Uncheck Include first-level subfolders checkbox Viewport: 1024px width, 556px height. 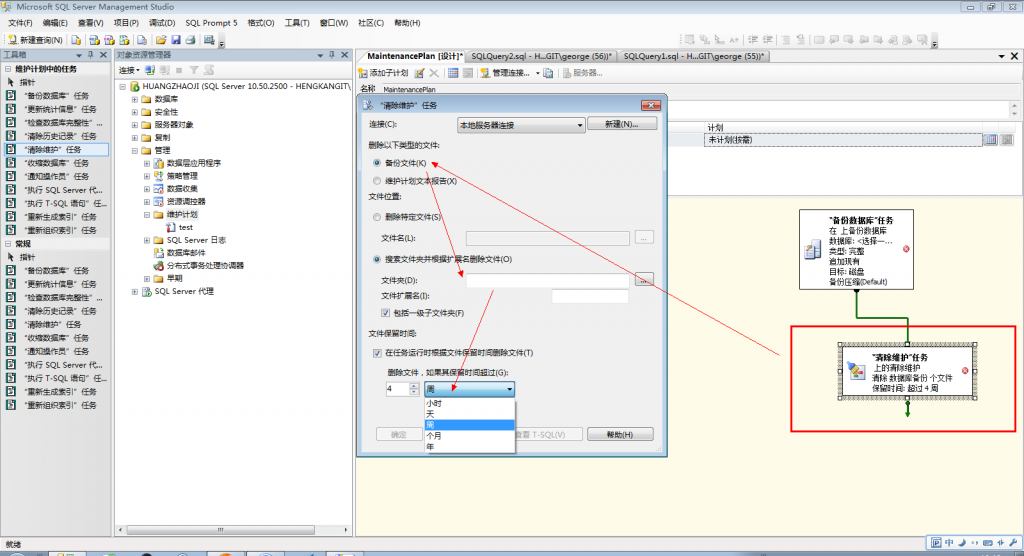coord(385,313)
